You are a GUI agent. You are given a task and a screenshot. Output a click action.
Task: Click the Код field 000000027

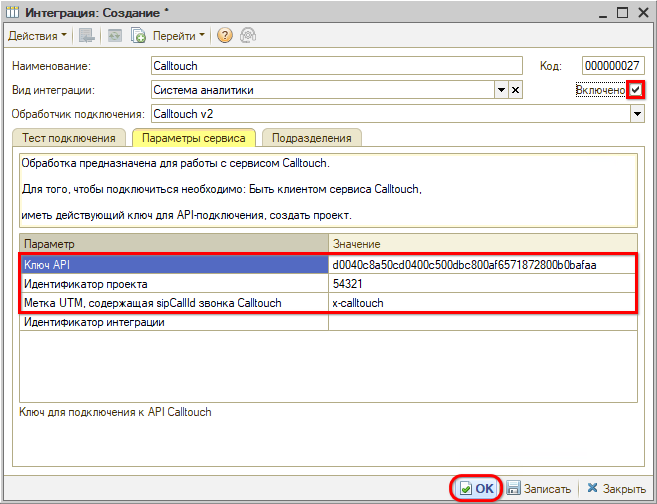pos(613,66)
